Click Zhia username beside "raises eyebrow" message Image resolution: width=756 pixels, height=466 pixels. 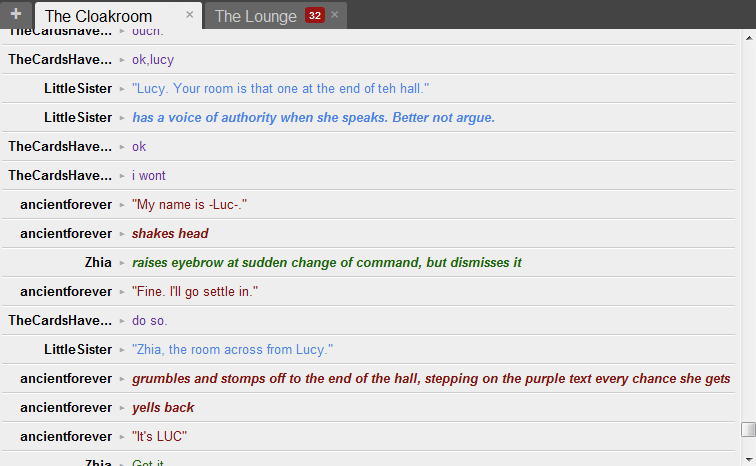pos(98,262)
